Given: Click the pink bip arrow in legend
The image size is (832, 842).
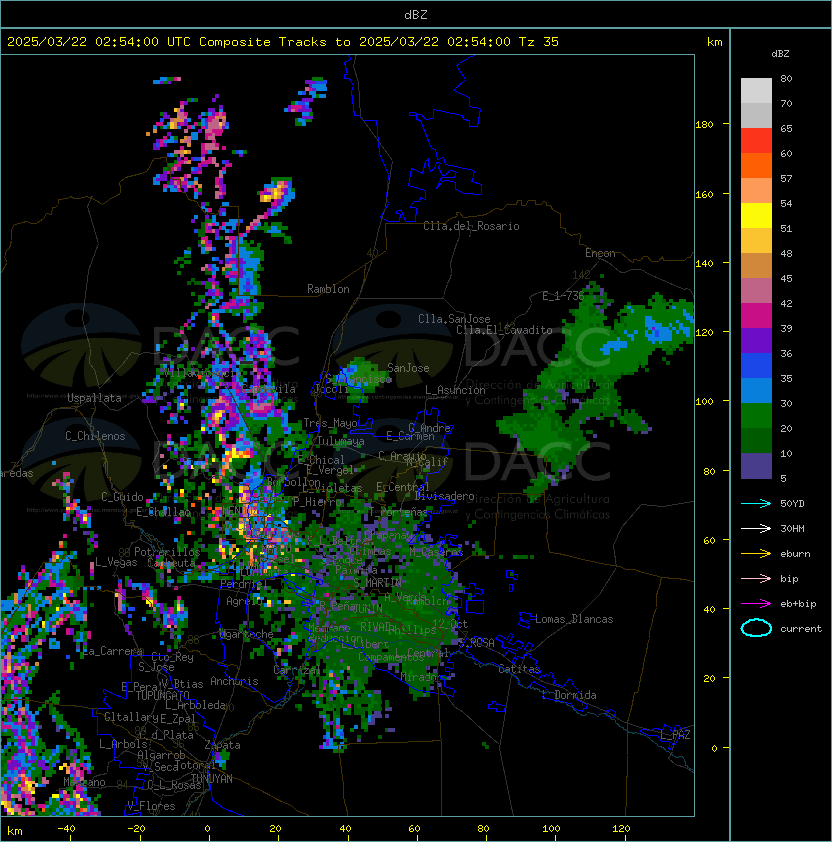Looking at the screenshot, I should [756, 578].
